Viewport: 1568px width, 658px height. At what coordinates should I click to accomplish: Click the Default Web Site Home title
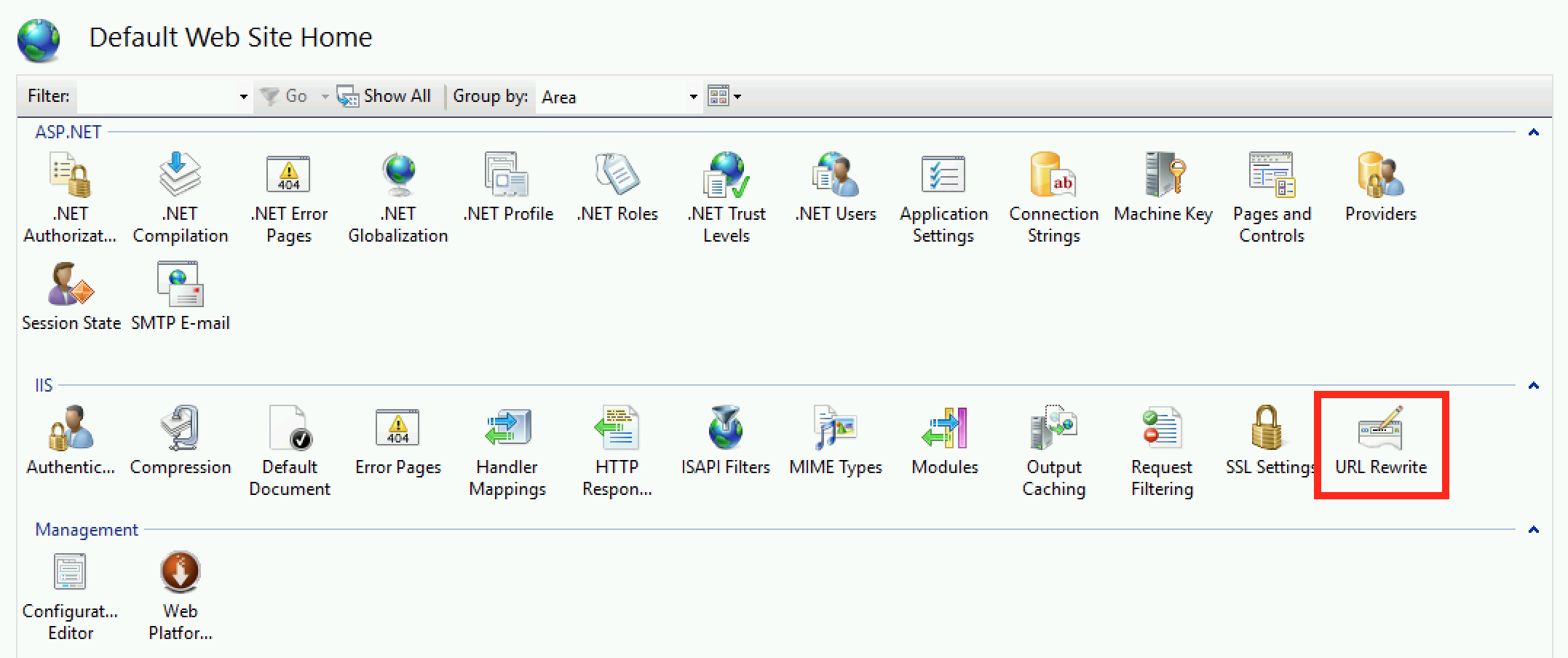pos(231,37)
